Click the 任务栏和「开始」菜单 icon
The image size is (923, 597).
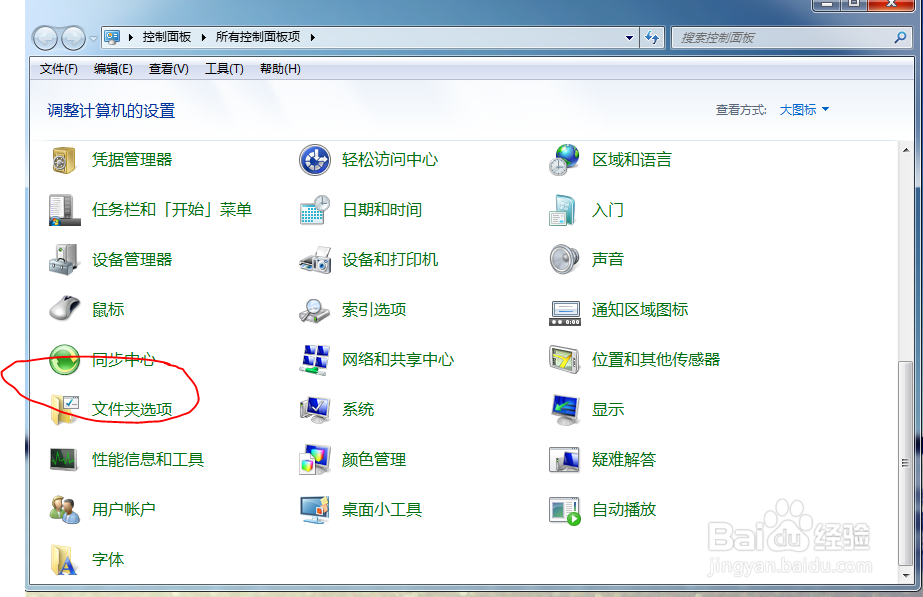point(64,210)
